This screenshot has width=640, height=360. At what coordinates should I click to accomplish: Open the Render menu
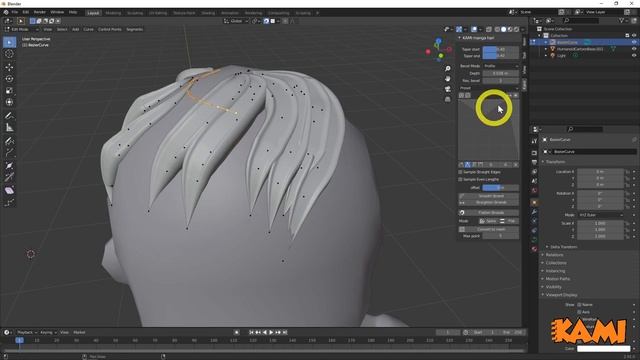click(x=40, y=13)
